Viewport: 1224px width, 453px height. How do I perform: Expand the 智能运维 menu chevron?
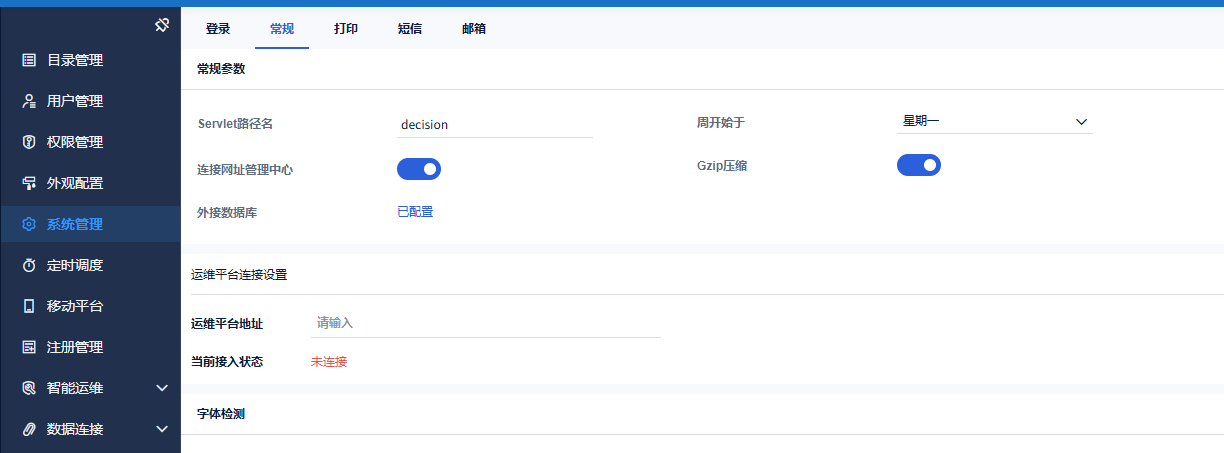162,388
